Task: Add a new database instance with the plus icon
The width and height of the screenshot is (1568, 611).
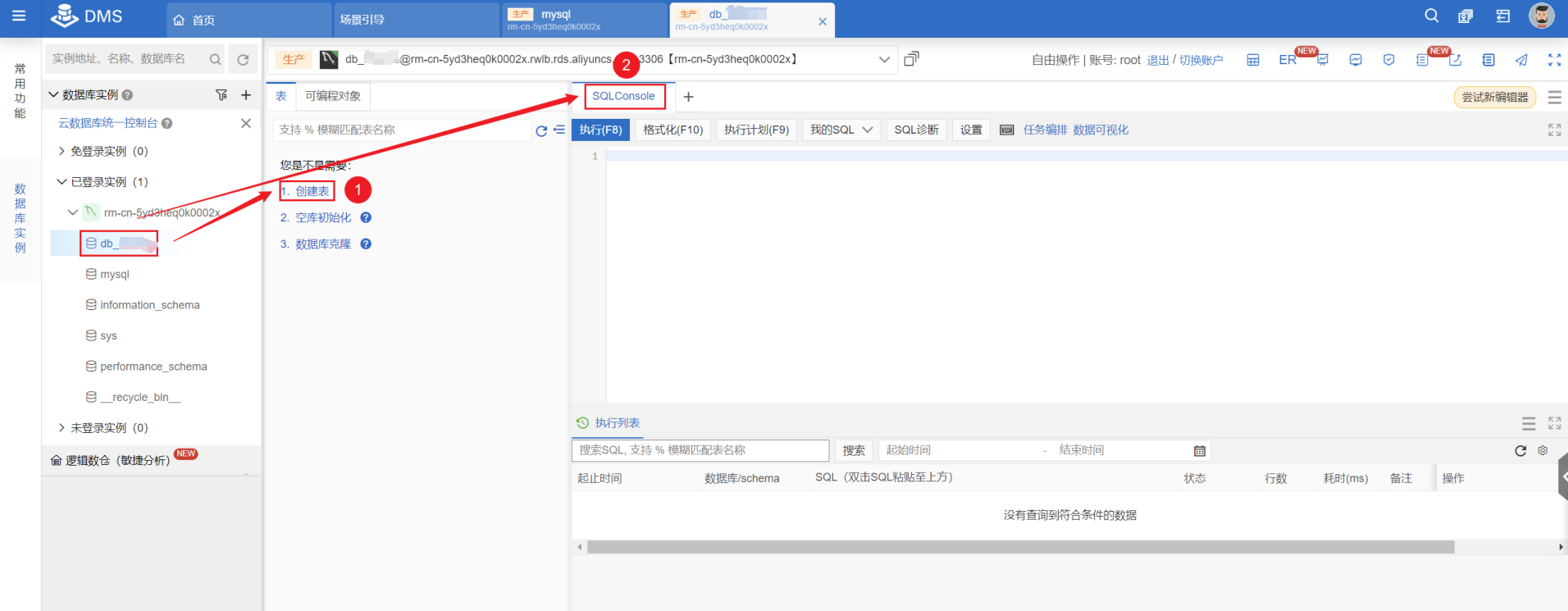Action: (246, 95)
